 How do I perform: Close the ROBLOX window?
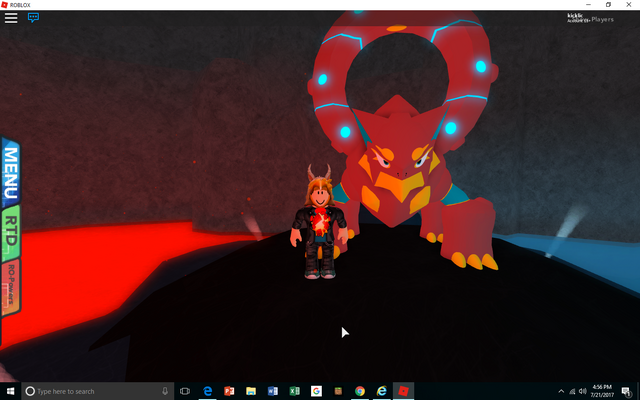point(629,5)
